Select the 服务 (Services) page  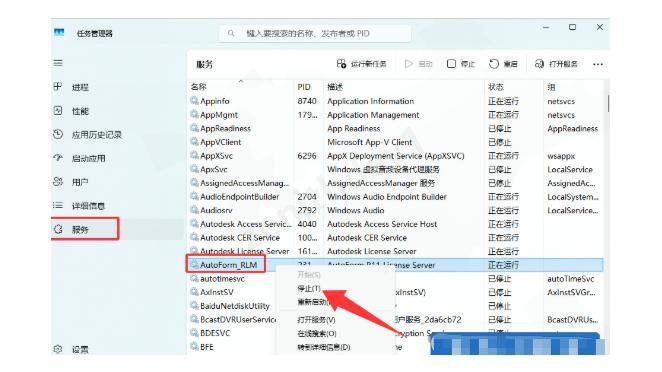tap(84, 229)
